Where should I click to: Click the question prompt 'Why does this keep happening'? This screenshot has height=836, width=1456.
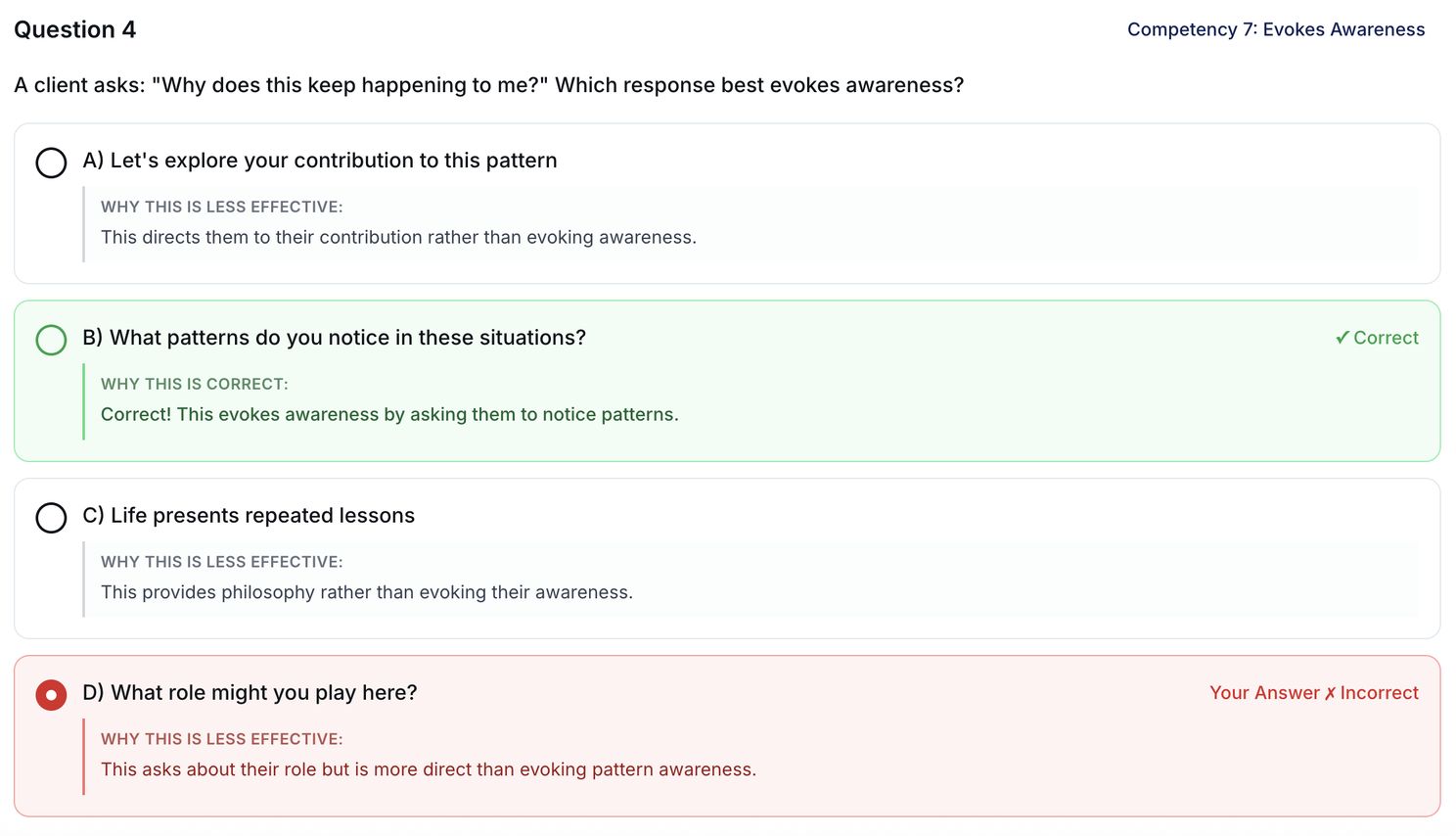(488, 85)
